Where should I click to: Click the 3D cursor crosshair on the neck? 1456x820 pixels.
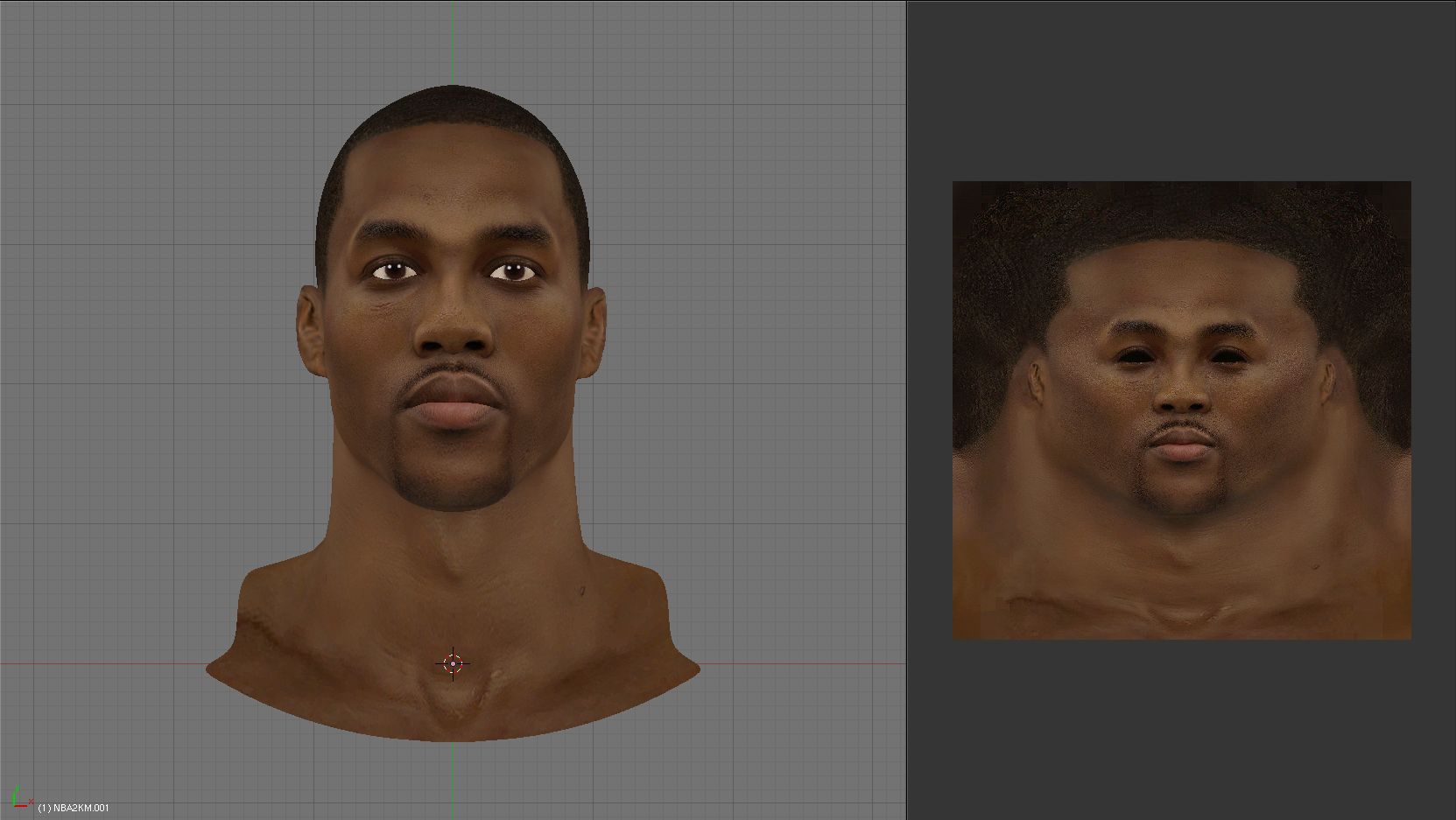click(453, 664)
